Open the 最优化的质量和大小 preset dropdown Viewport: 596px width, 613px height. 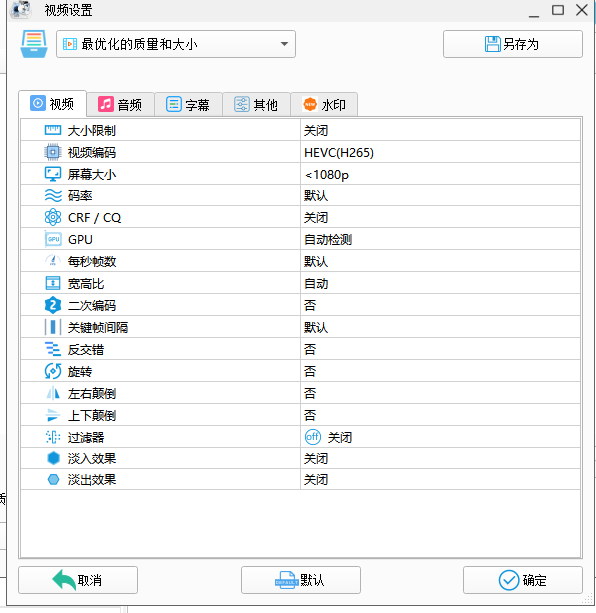tap(176, 44)
